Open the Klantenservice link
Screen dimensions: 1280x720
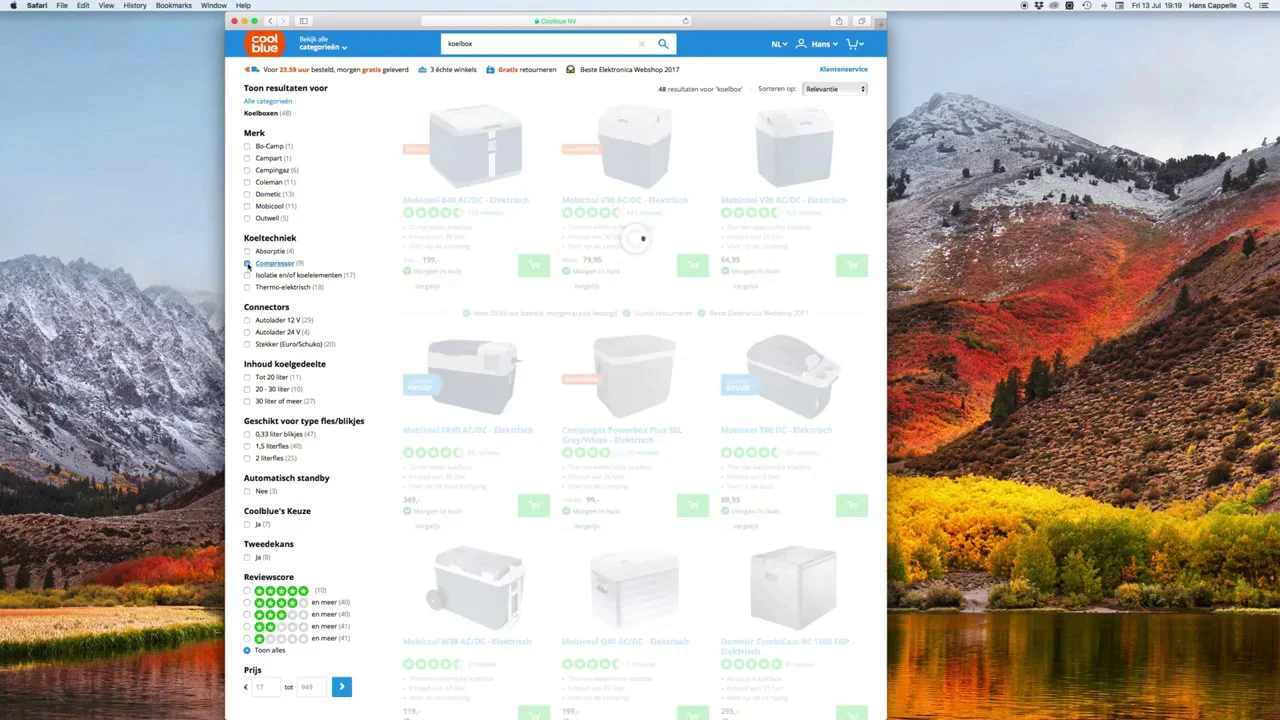pyautogui.click(x=844, y=69)
